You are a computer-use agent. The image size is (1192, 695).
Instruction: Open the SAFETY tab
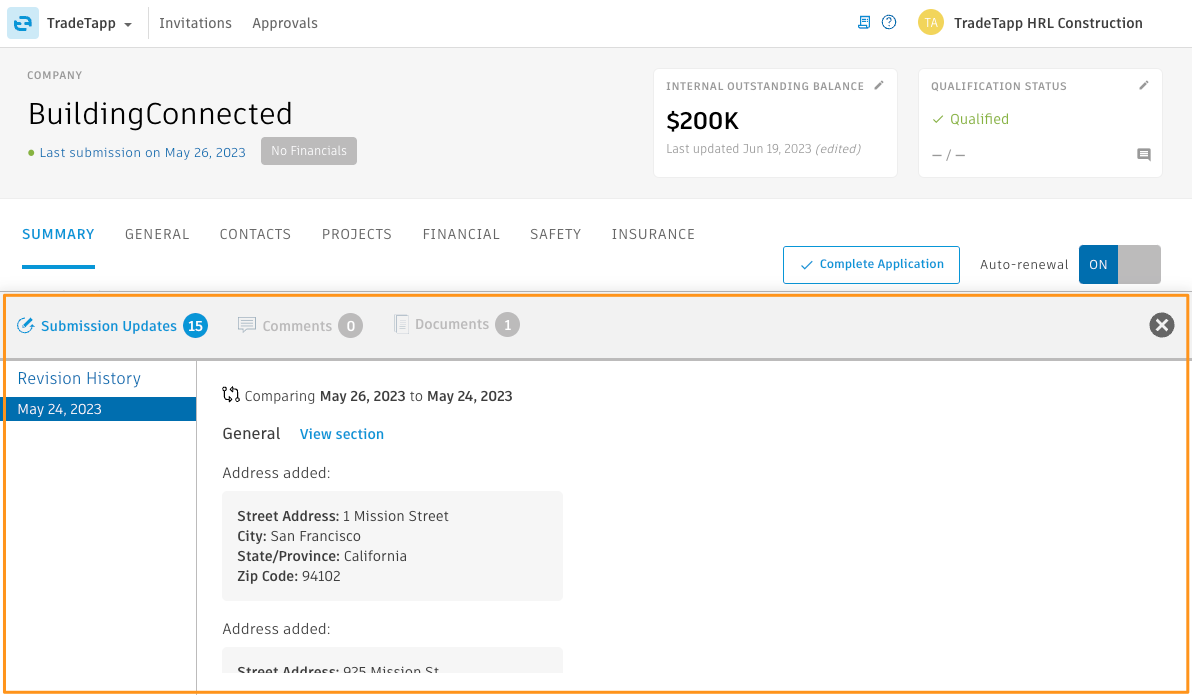[556, 234]
